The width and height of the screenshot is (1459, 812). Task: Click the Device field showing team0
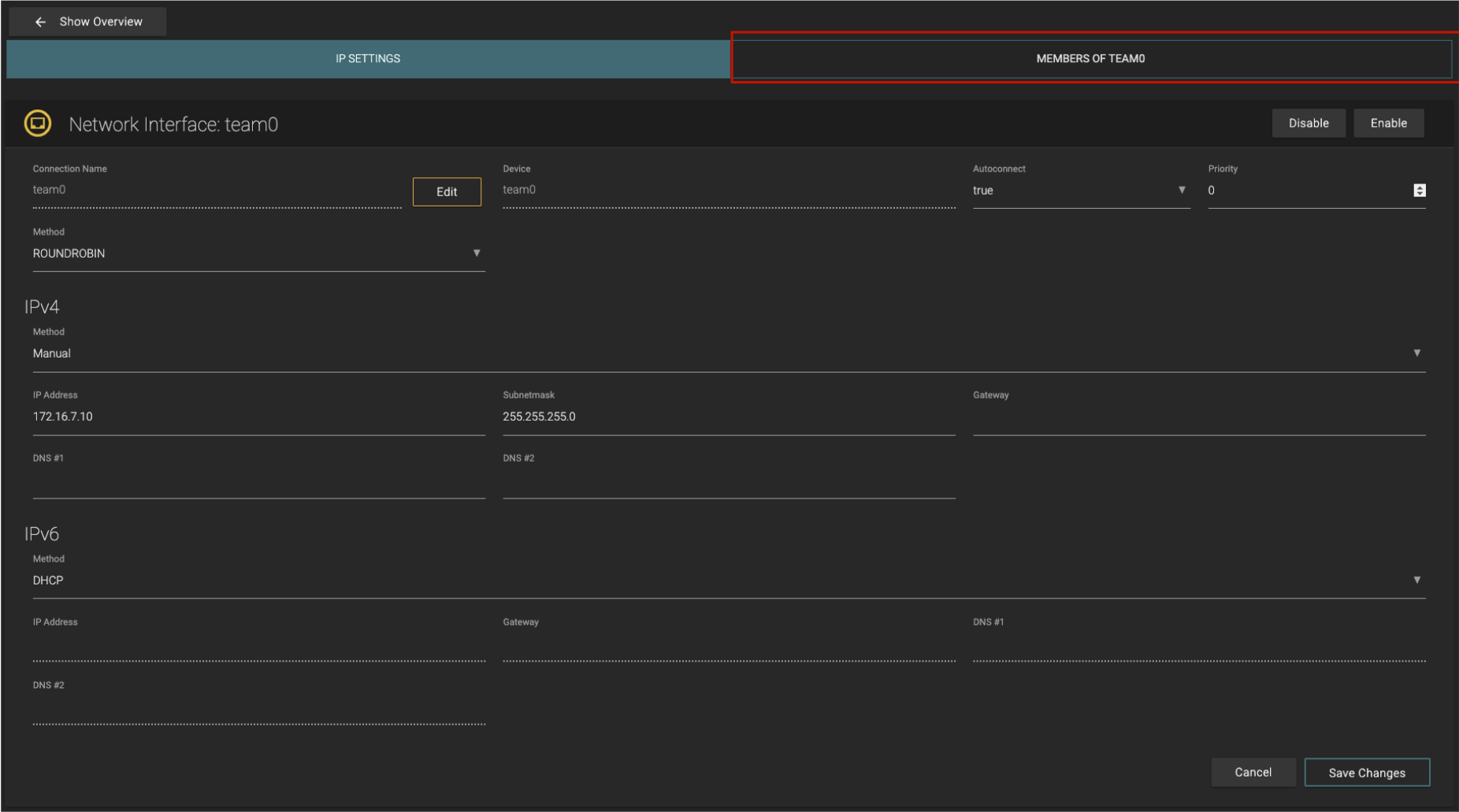pos(729,191)
